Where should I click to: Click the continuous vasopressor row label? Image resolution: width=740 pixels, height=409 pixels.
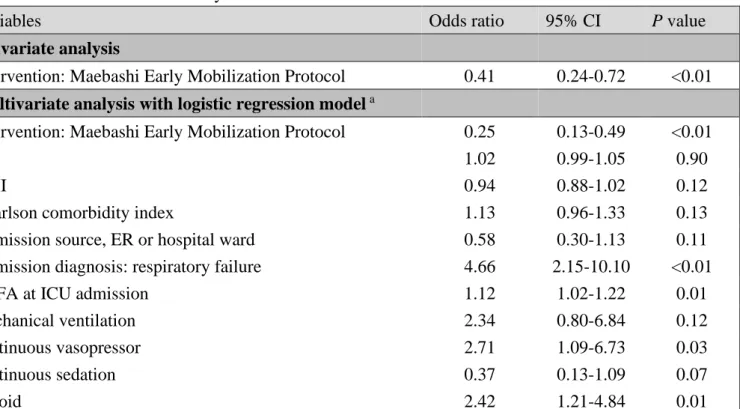(x=70, y=348)
